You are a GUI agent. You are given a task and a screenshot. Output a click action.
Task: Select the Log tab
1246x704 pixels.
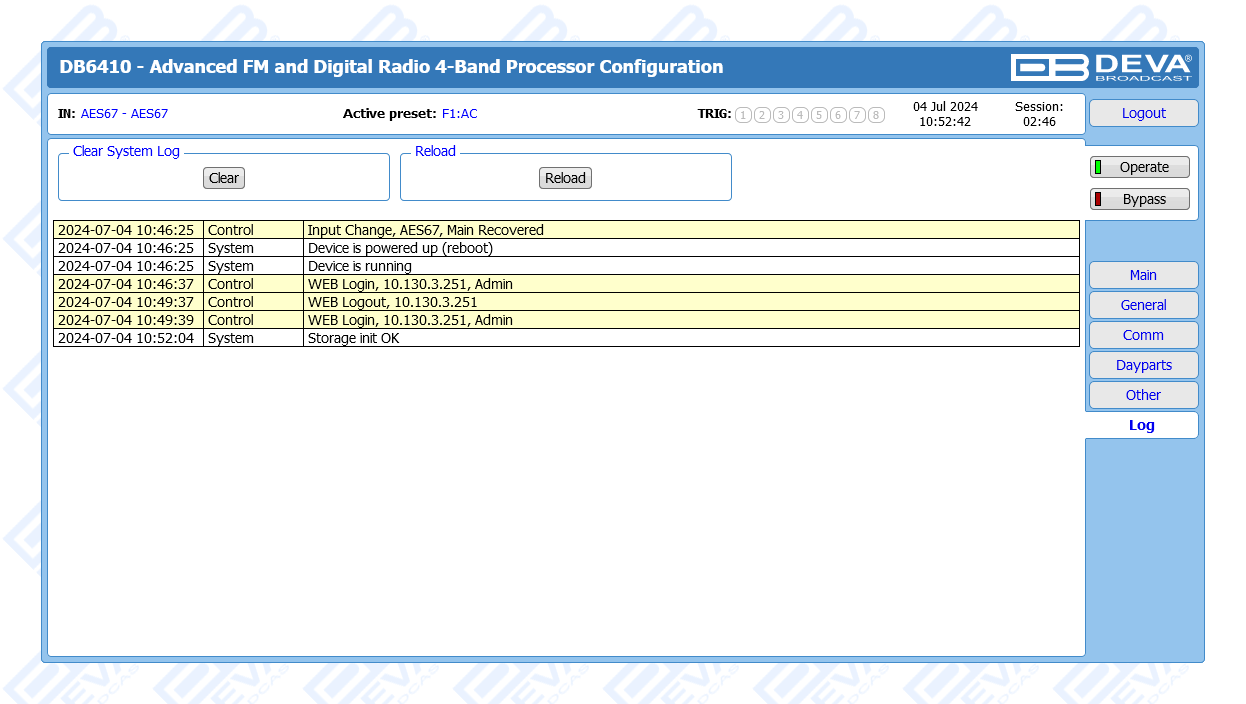point(1141,425)
